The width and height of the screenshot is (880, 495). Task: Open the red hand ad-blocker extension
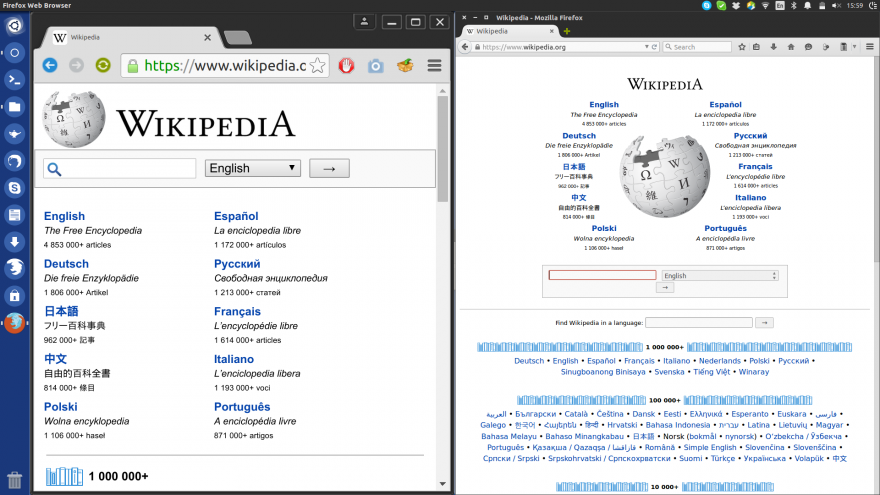(346, 66)
